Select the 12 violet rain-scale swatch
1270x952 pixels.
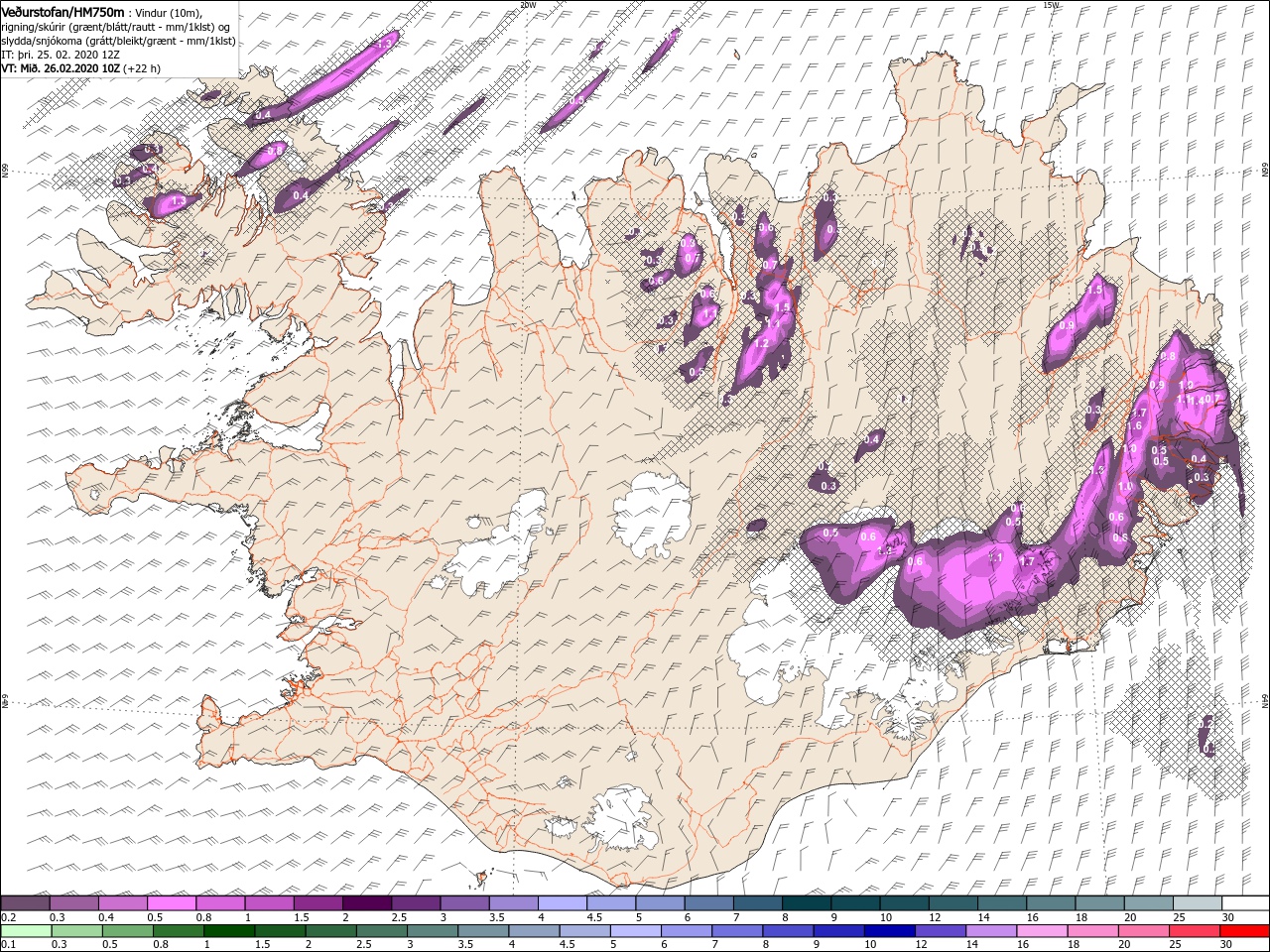[940, 931]
